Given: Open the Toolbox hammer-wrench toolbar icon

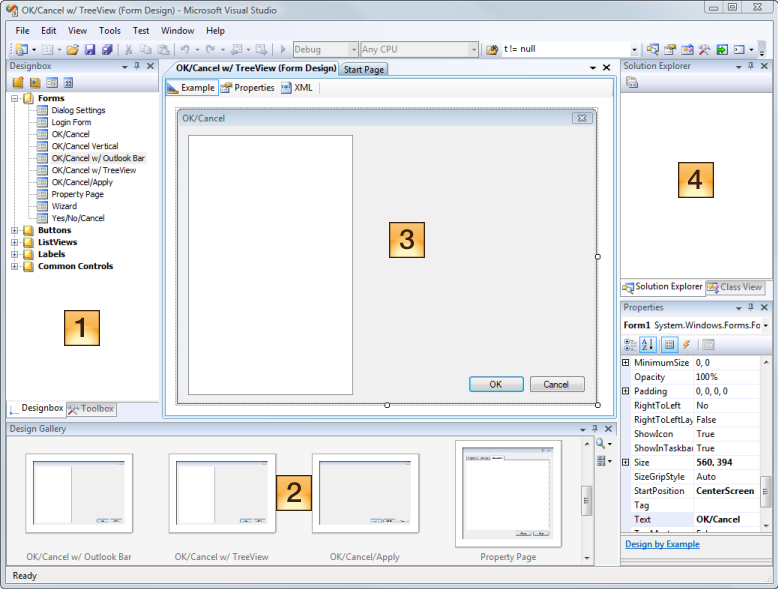Looking at the screenshot, I should [x=705, y=49].
